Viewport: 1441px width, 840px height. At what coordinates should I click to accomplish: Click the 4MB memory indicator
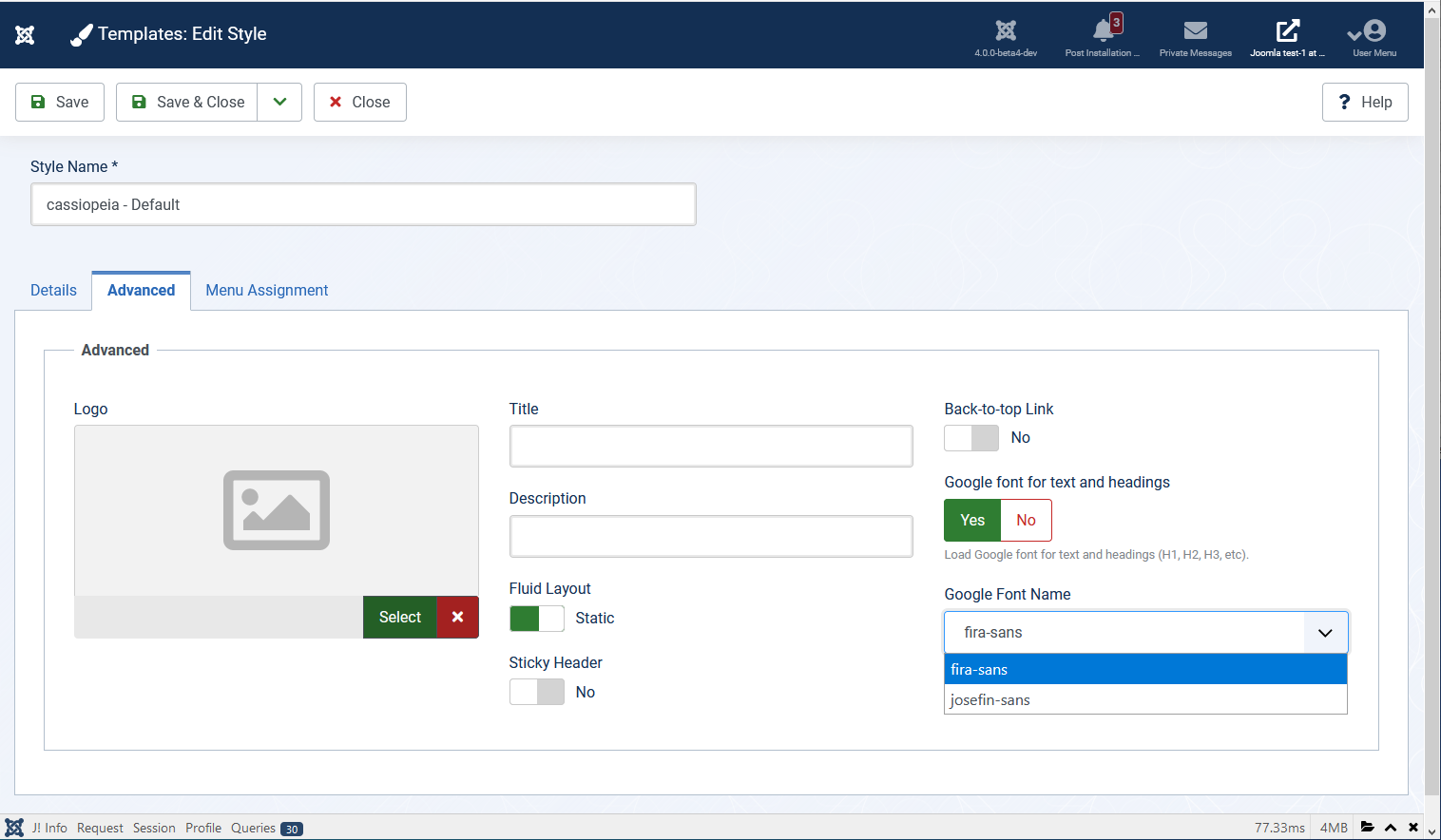click(1334, 828)
